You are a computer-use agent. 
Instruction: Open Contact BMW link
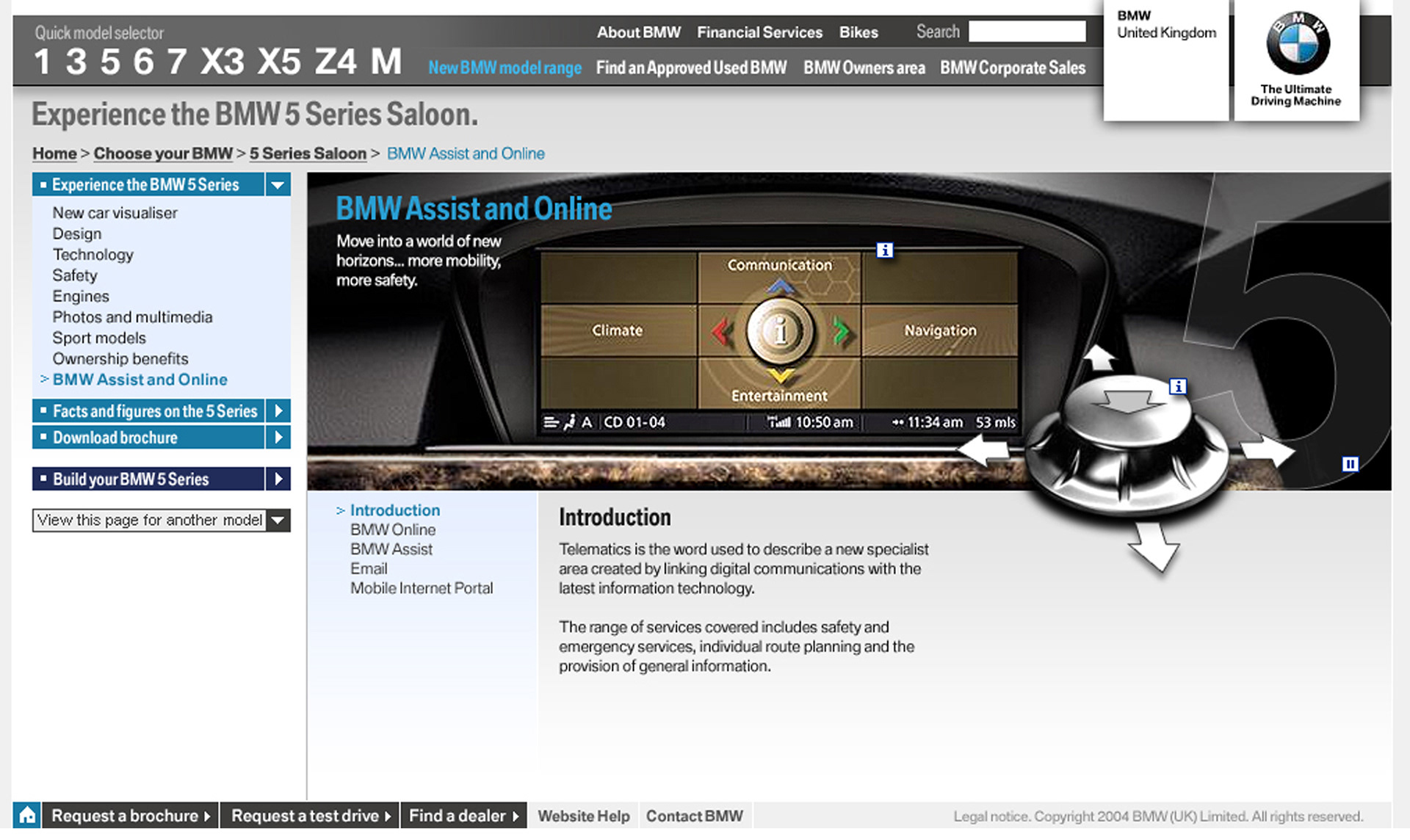click(x=695, y=816)
